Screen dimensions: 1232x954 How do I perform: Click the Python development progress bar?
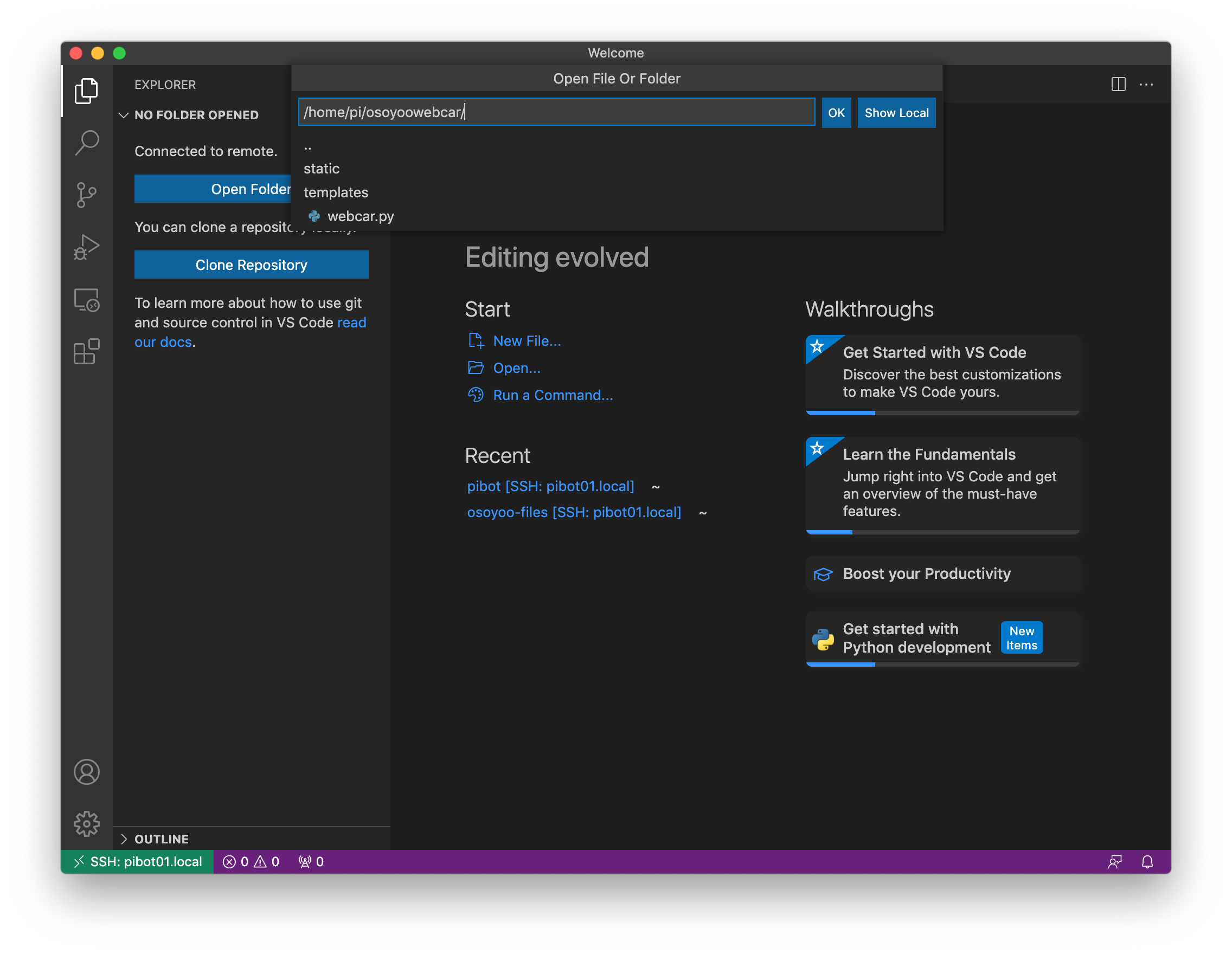click(942, 664)
